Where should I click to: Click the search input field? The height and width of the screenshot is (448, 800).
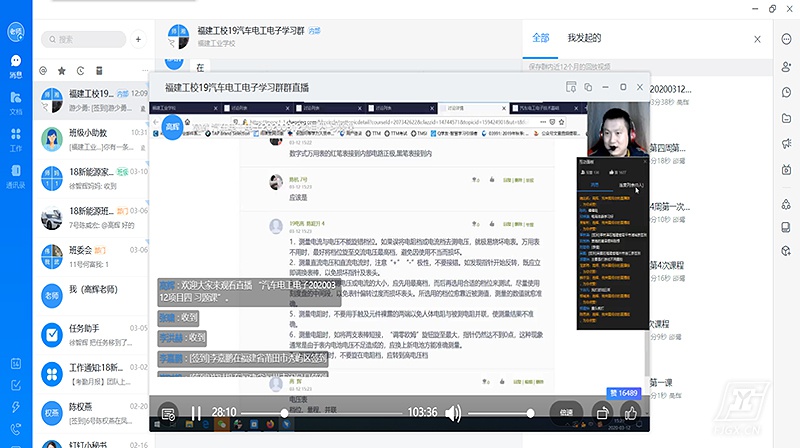click(x=85, y=39)
